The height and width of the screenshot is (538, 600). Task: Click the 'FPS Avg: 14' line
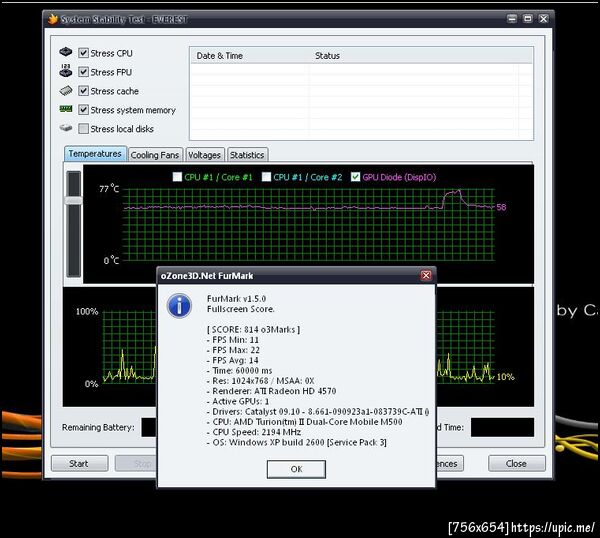click(233, 360)
